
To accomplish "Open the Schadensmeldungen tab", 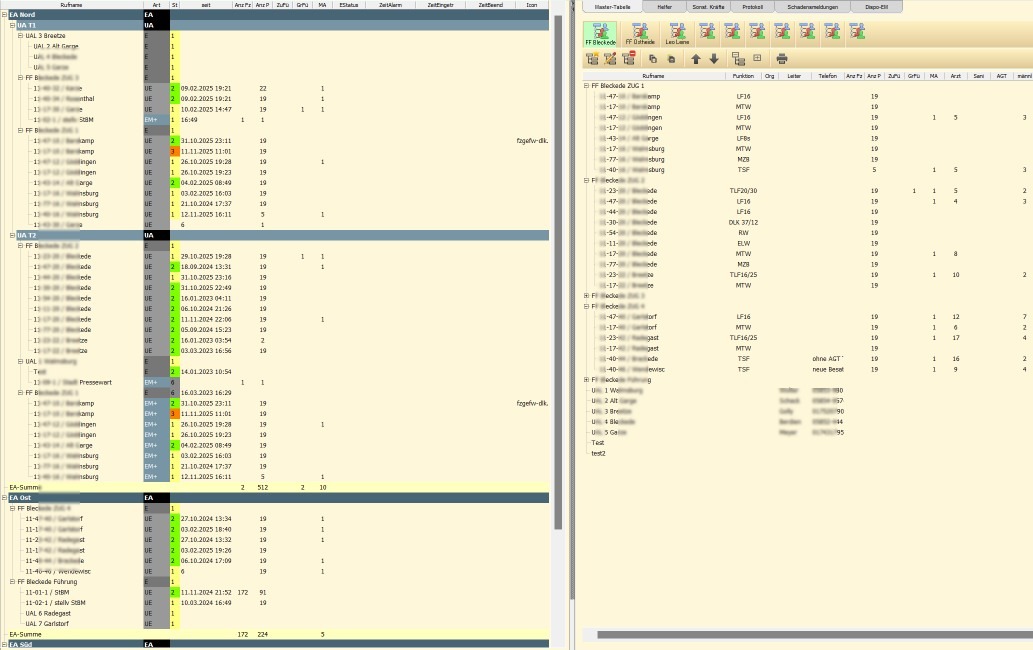I will (x=812, y=6).
